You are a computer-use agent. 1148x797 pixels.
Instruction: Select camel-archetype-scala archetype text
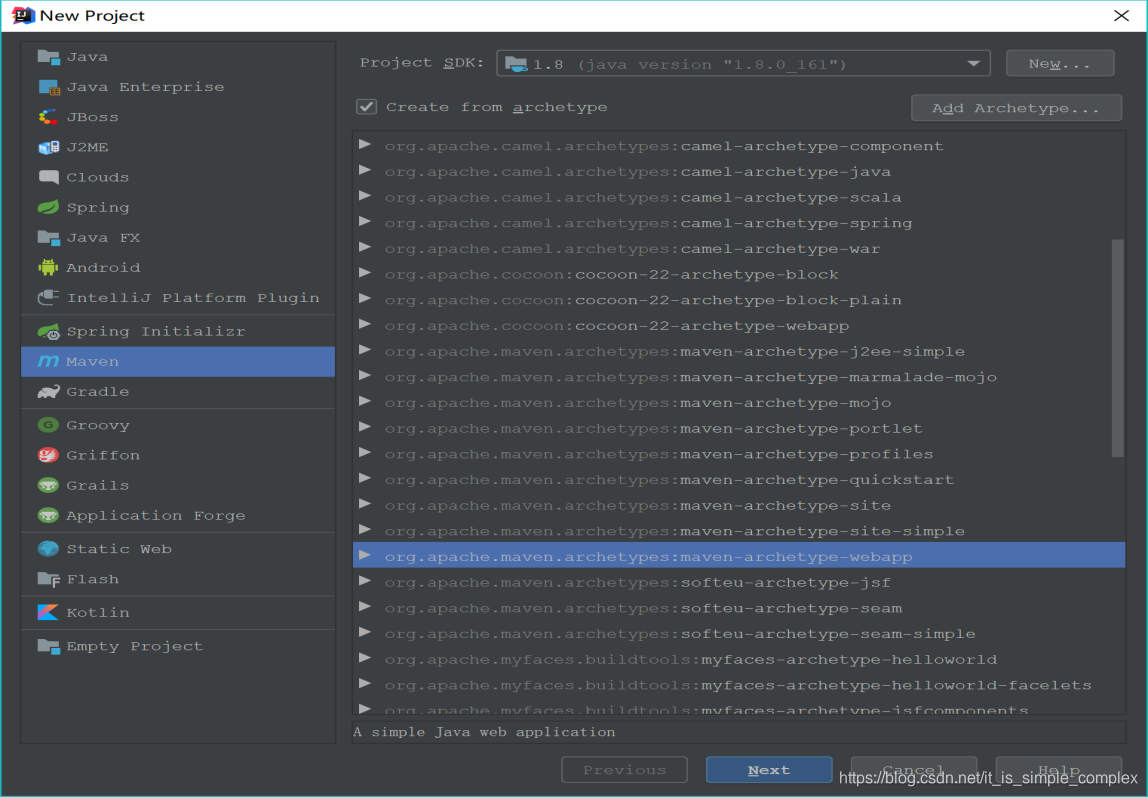tap(791, 198)
